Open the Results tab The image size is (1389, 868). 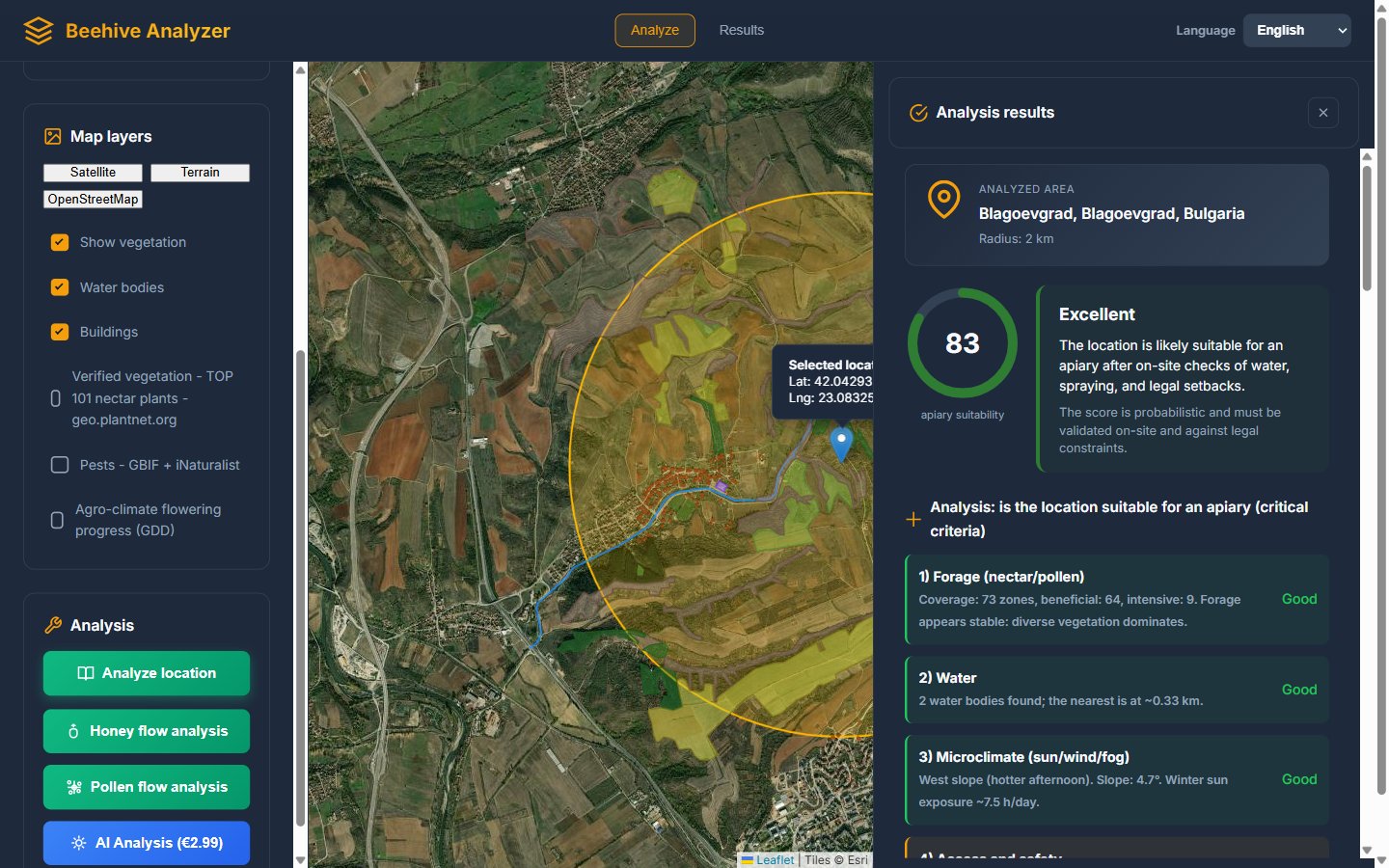(x=742, y=31)
